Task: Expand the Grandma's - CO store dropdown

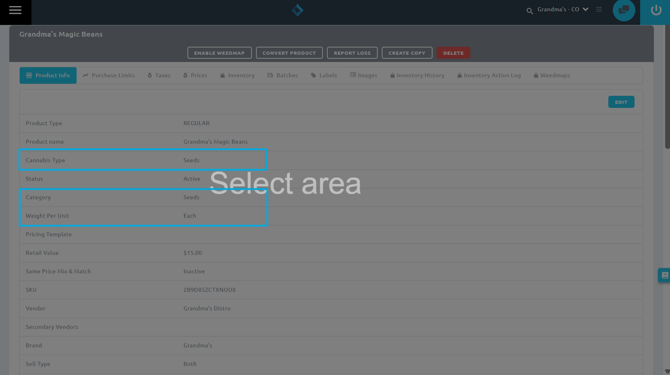Action: tap(563, 9)
